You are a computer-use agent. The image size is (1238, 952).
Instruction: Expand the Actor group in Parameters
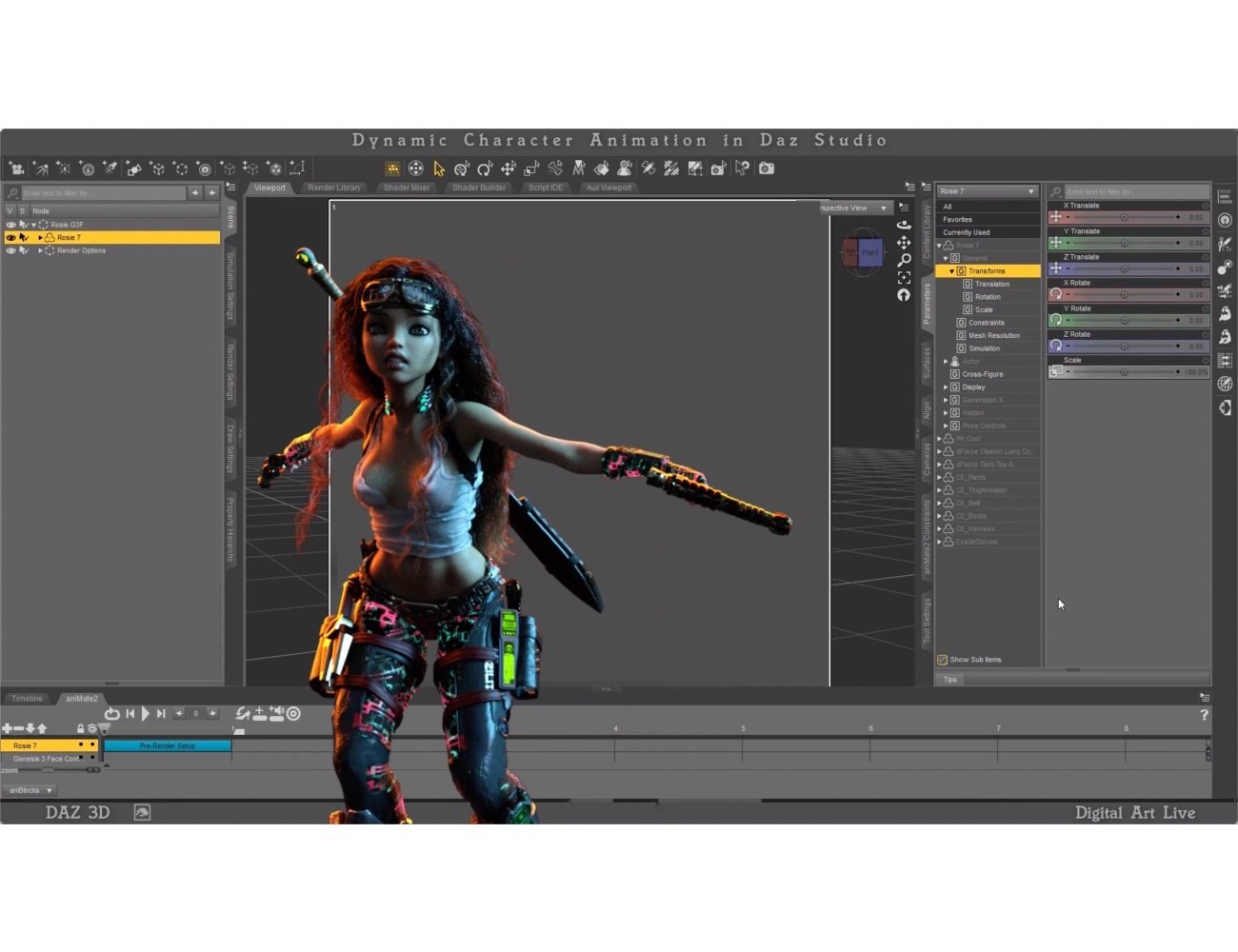click(x=945, y=361)
